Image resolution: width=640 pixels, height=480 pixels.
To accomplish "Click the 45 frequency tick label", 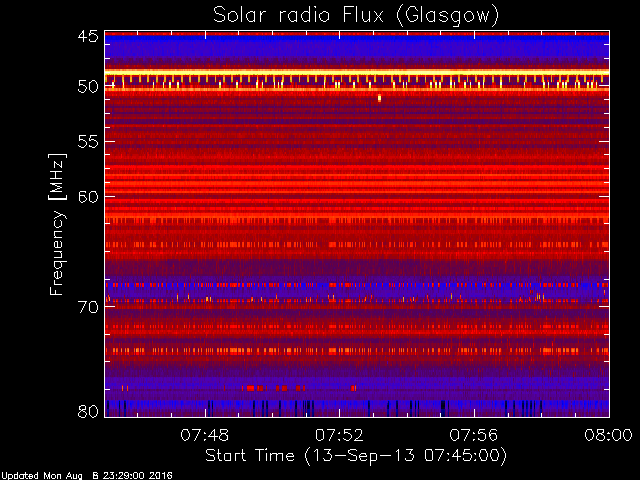I will [88, 36].
